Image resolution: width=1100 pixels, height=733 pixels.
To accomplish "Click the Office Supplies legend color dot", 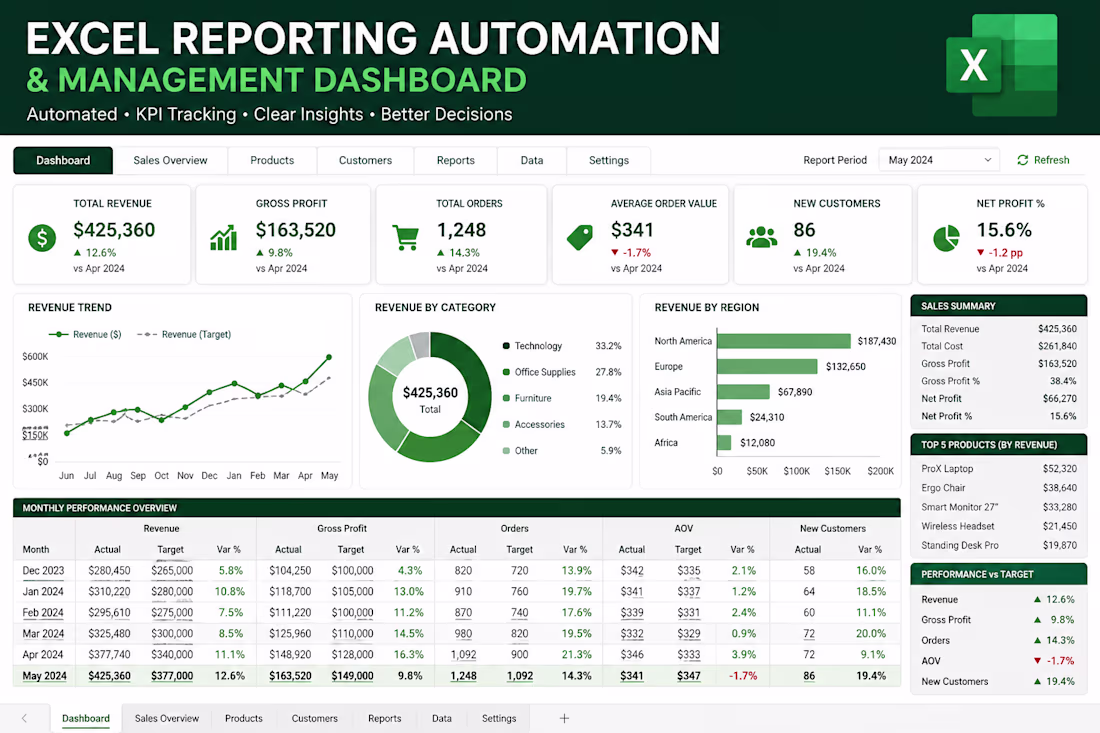I will pos(506,372).
